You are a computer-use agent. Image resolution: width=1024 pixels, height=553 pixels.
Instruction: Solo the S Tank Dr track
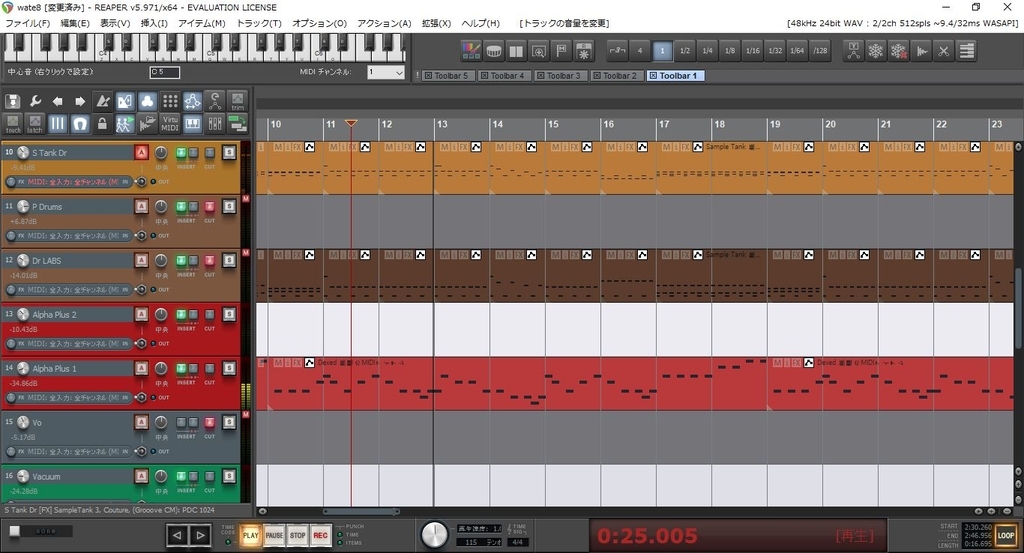[229, 152]
